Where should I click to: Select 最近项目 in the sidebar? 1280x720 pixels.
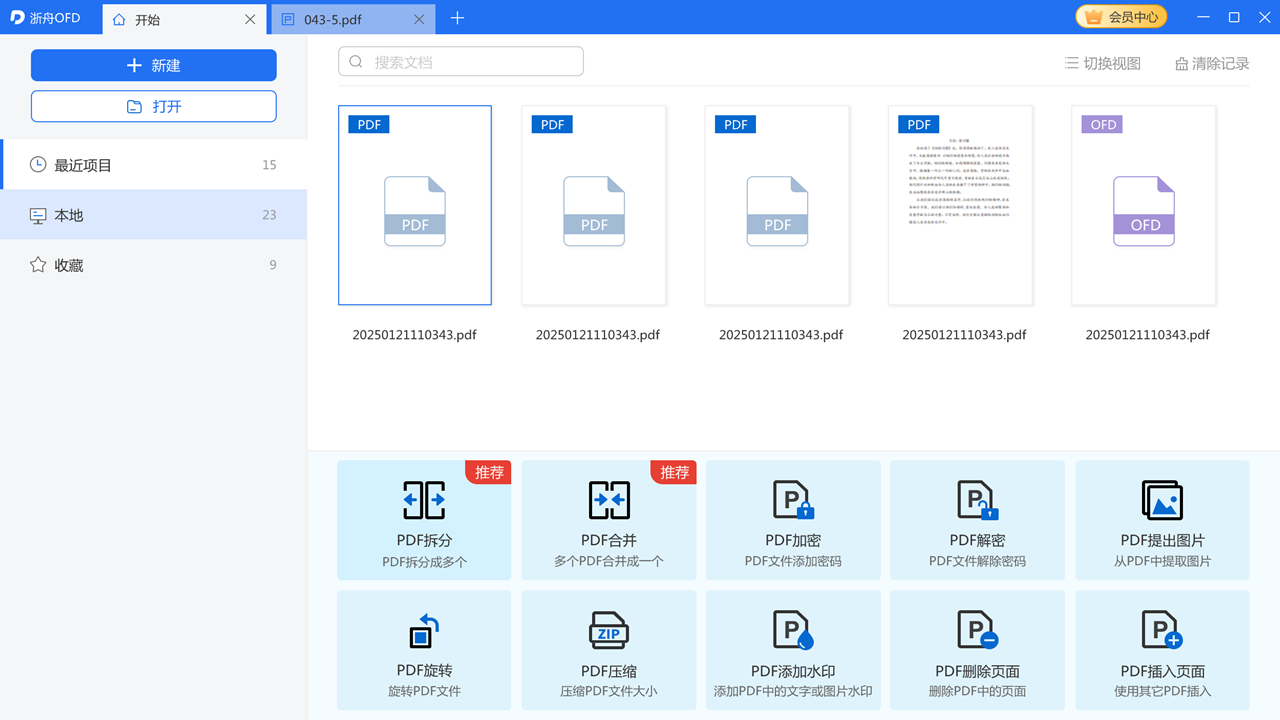(83, 165)
